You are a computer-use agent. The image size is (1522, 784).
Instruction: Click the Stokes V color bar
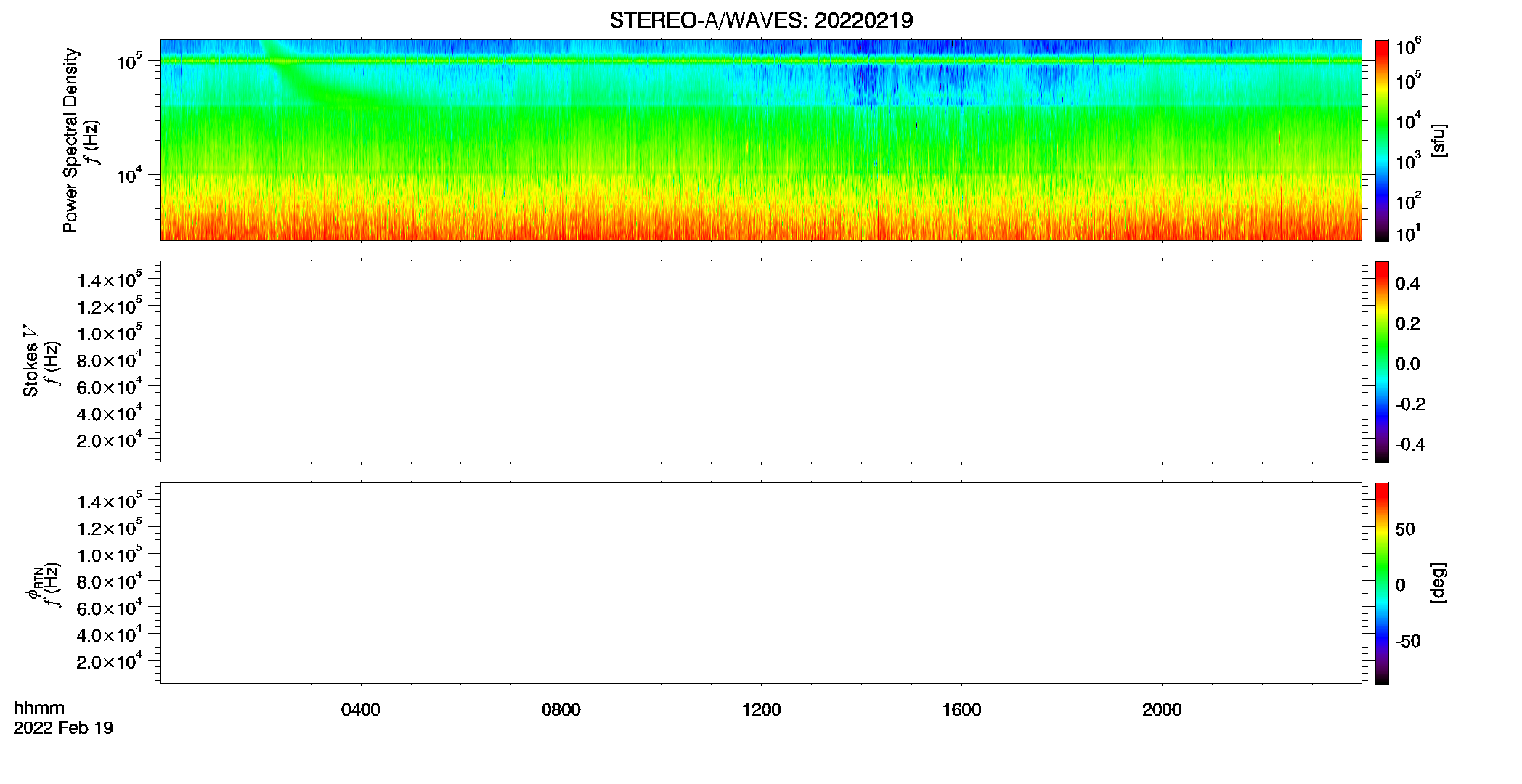1382,362
